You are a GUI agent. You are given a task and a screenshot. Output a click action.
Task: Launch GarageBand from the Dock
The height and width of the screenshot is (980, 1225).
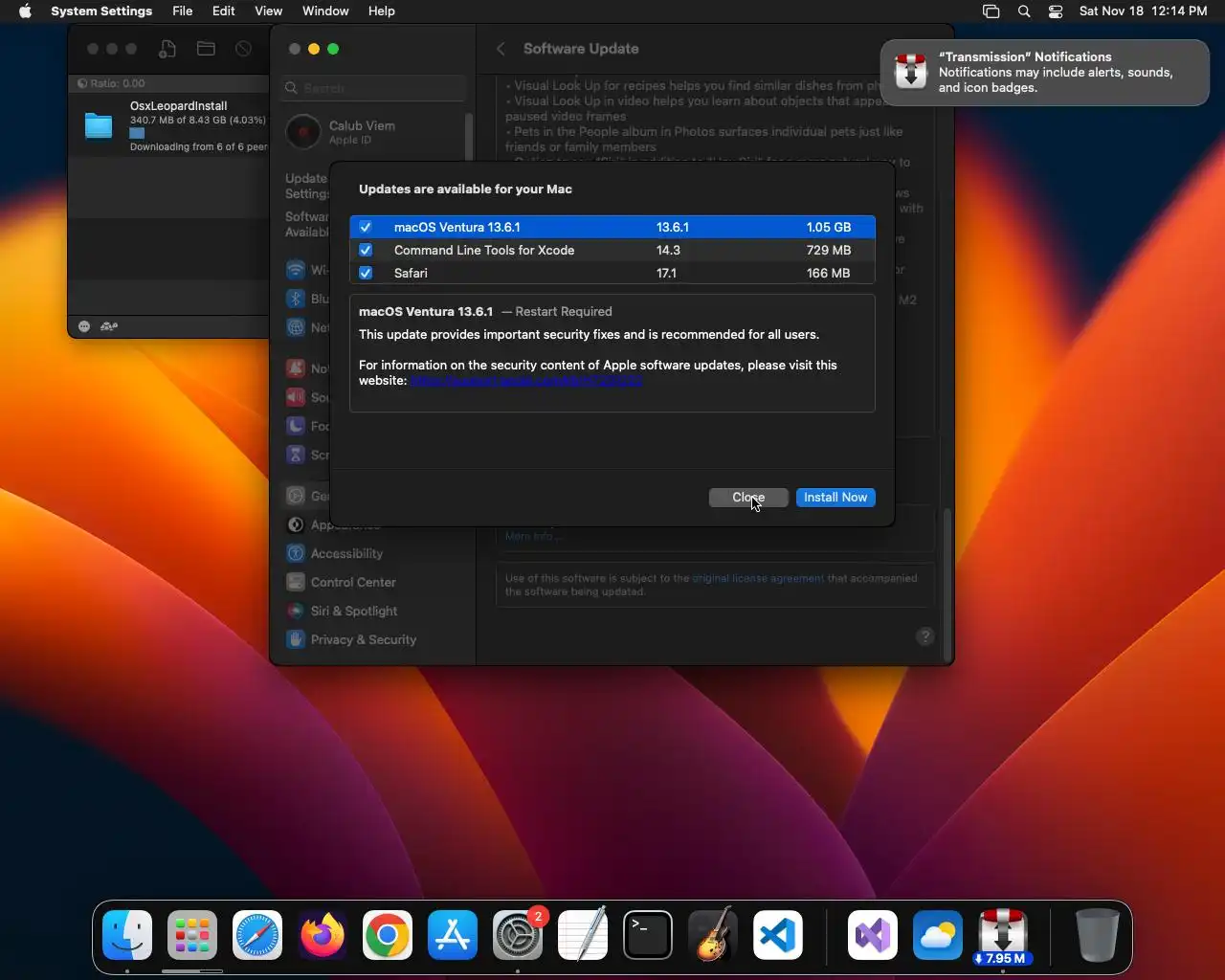(713, 935)
